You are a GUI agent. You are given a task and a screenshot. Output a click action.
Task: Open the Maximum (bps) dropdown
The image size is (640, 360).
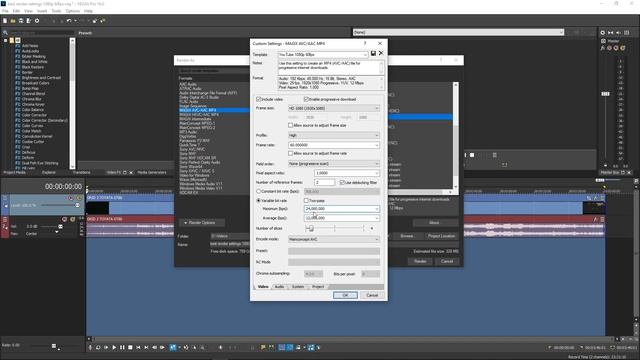tap(342, 209)
